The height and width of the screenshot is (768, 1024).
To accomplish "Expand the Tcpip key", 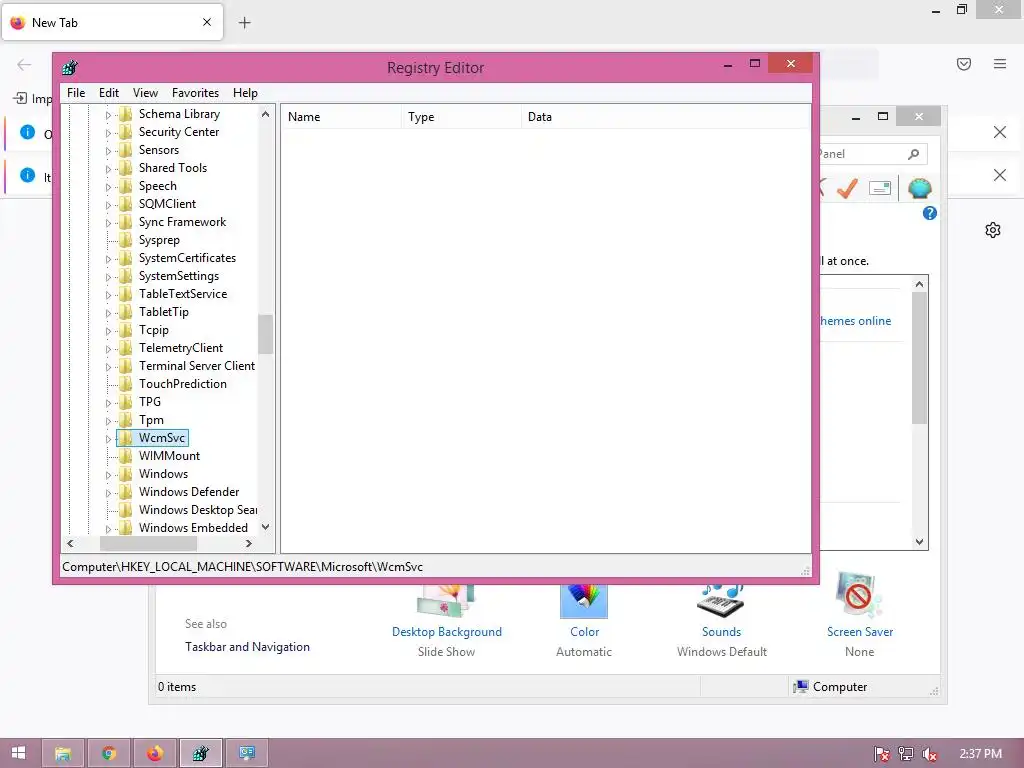I will pos(108,331).
